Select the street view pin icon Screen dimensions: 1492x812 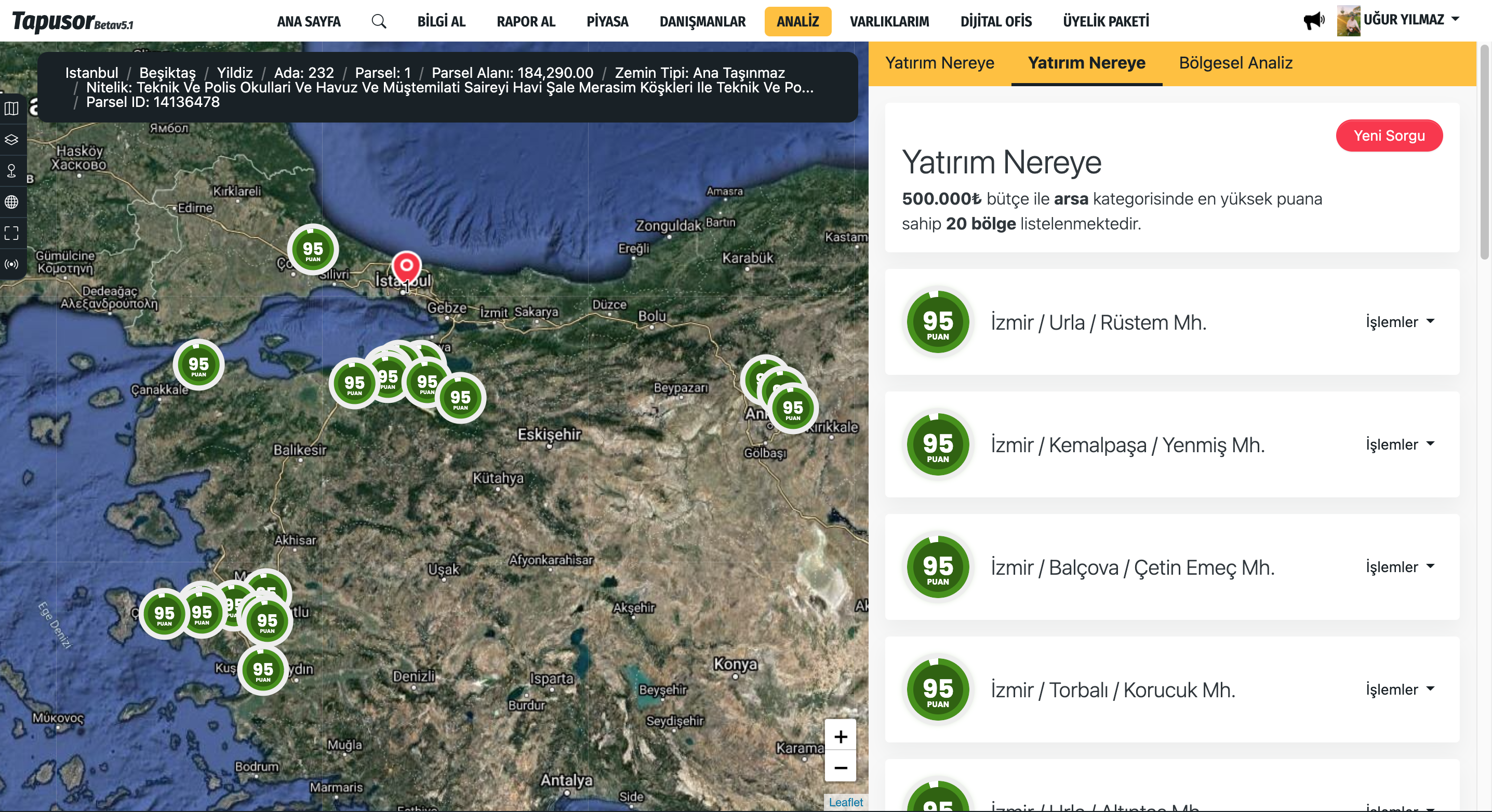pos(11,171)
